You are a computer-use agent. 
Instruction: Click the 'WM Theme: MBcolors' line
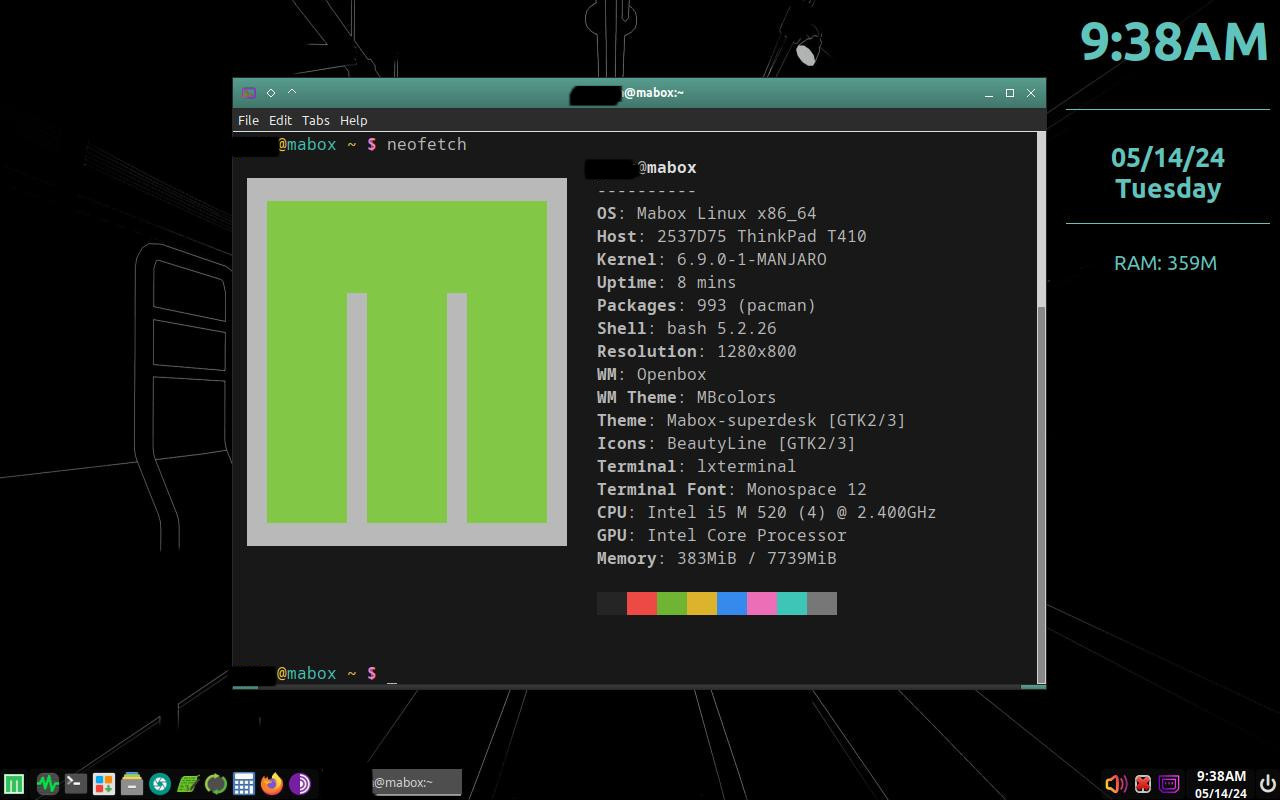tap(686, 397)
